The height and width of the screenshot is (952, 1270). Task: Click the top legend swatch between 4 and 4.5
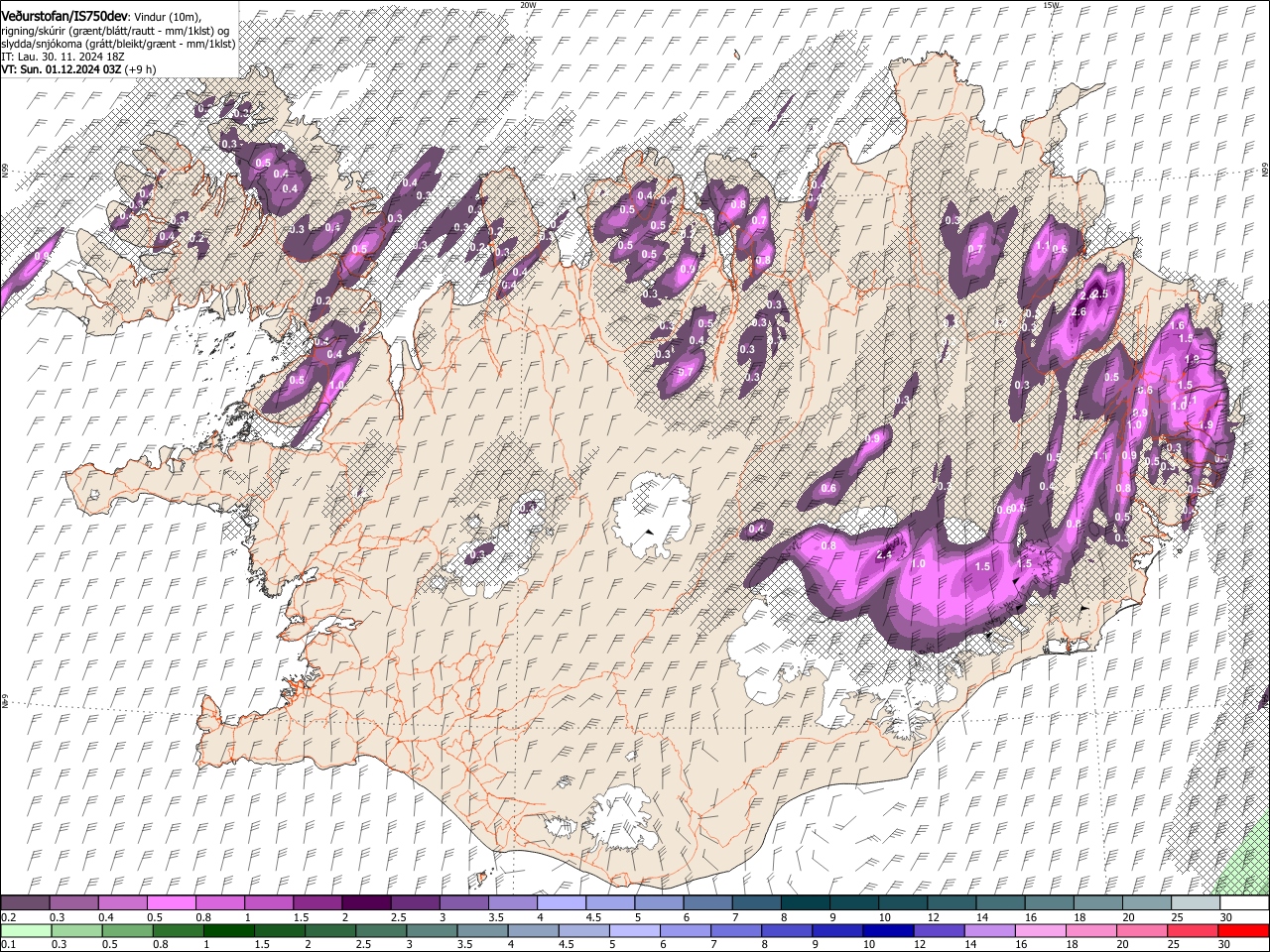[x=562, y=902]
